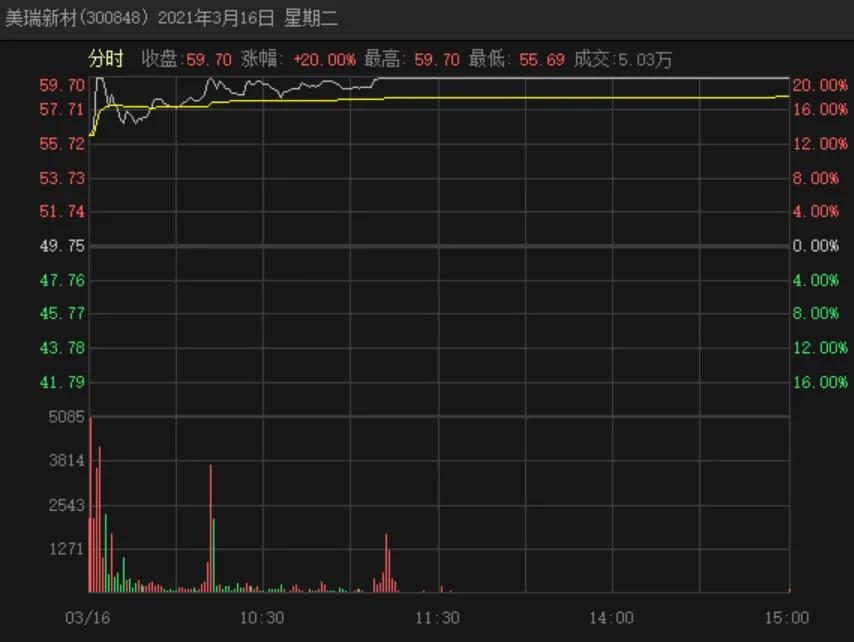Screen dimensions: 854x642
Task: Click the 47.76 price axis label
Action: [62, 280]
